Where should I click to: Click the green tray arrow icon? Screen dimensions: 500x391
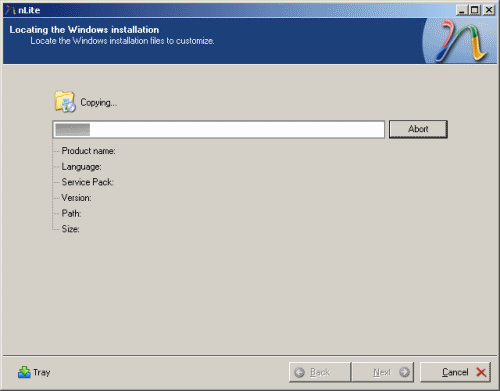coord(24,372)
